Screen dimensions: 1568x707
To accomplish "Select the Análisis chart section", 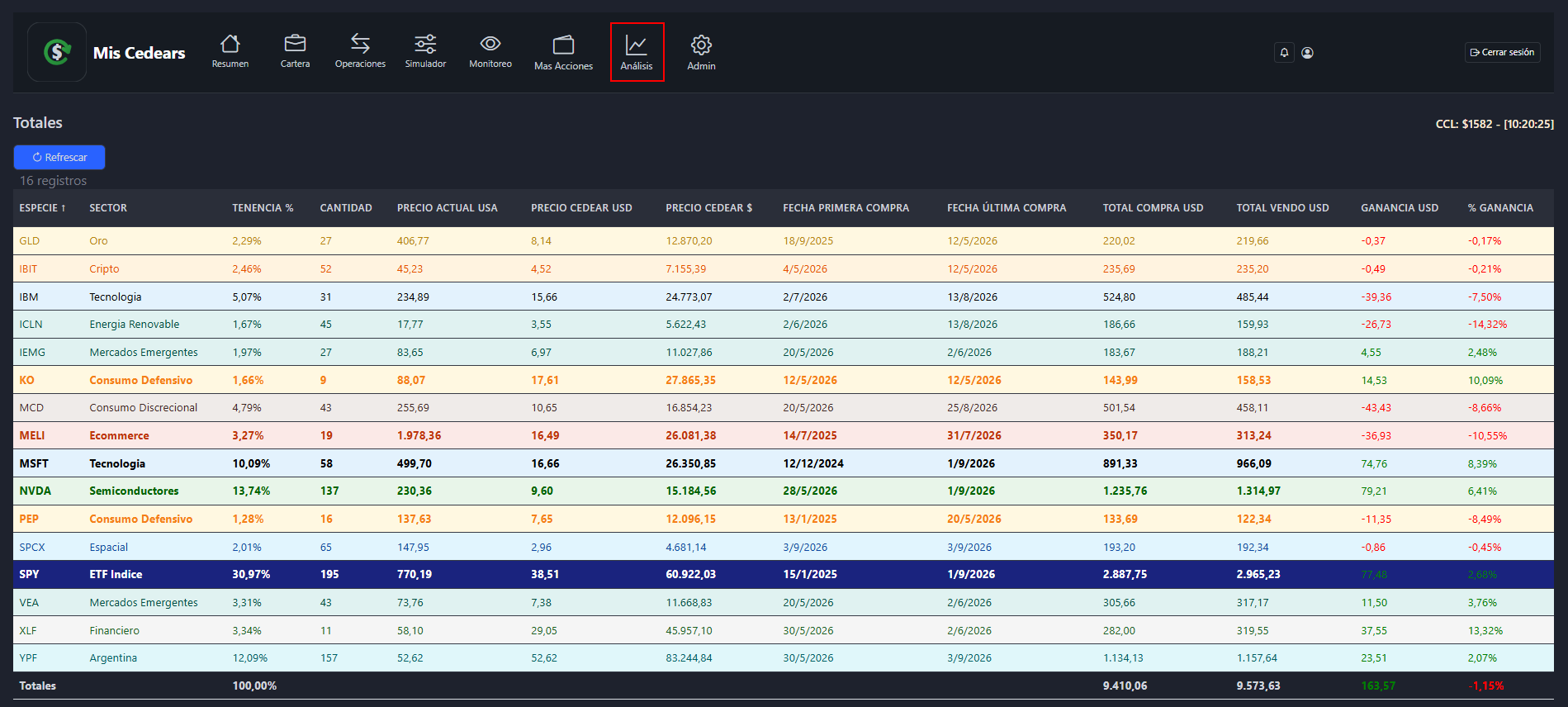I will point(637,52).
